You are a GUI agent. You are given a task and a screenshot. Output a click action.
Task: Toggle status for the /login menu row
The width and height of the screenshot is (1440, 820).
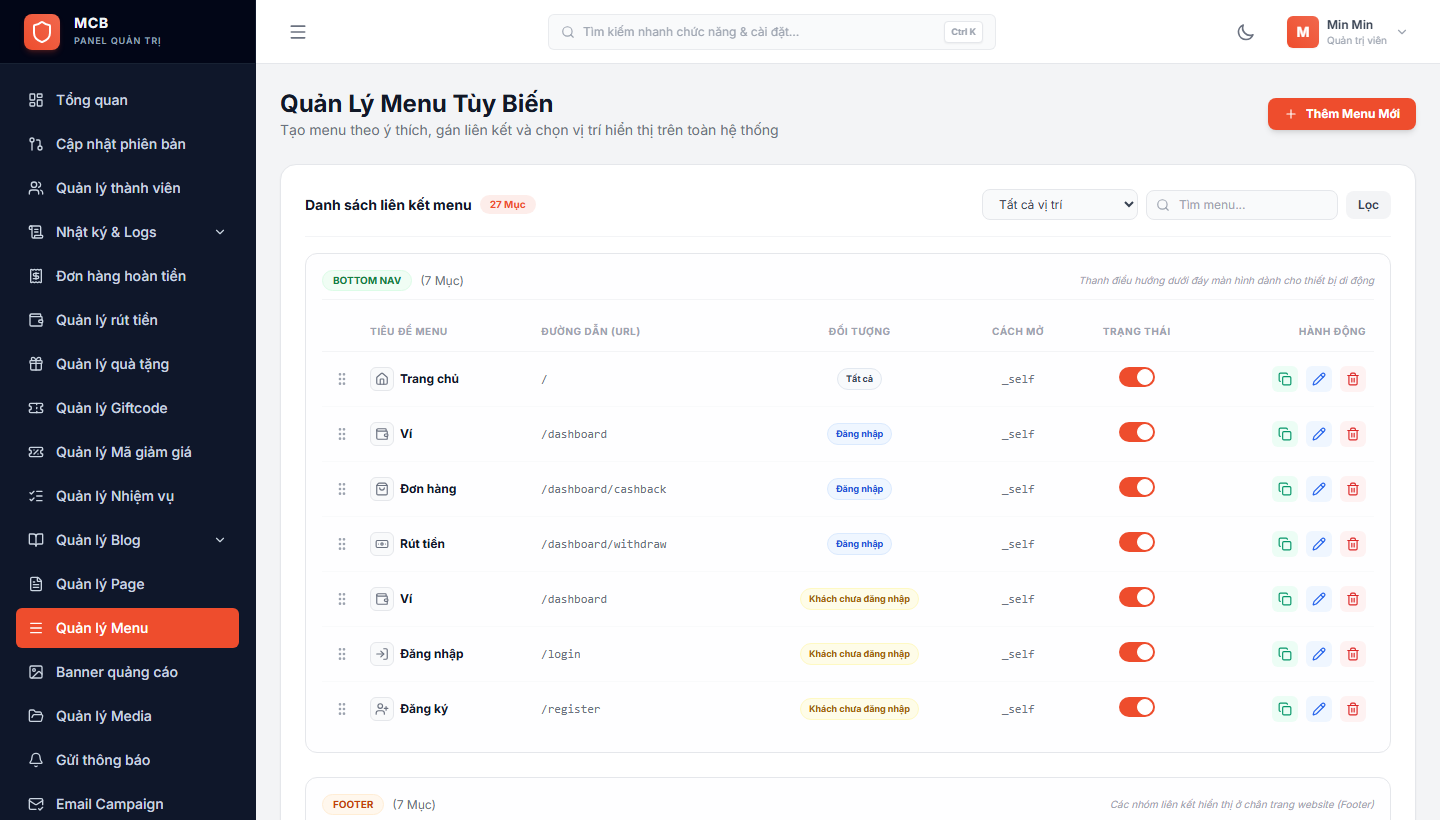1137,652
